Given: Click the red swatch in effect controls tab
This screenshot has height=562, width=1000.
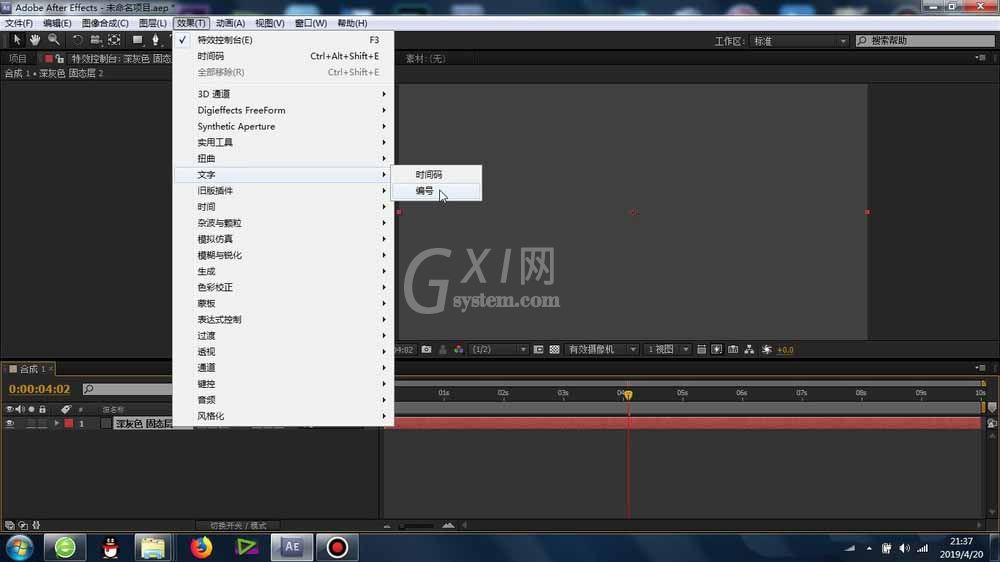Looking at the screenshot, I should (x=48, y=59).
